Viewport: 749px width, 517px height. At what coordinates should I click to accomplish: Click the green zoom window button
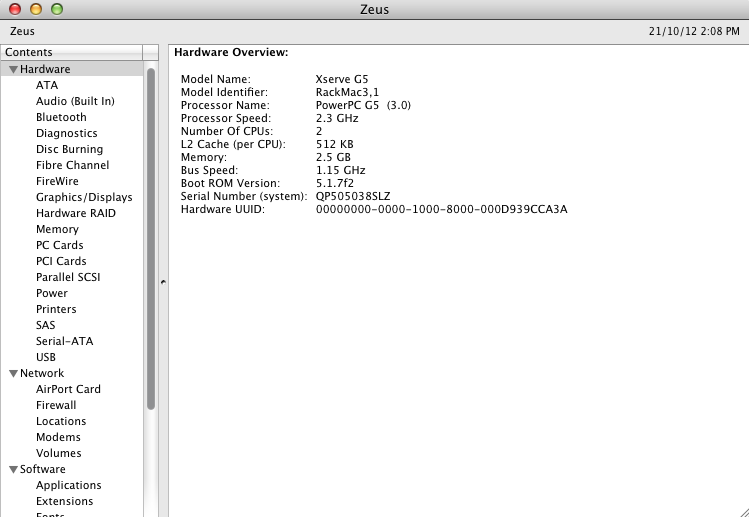click(x=57, y=9)
